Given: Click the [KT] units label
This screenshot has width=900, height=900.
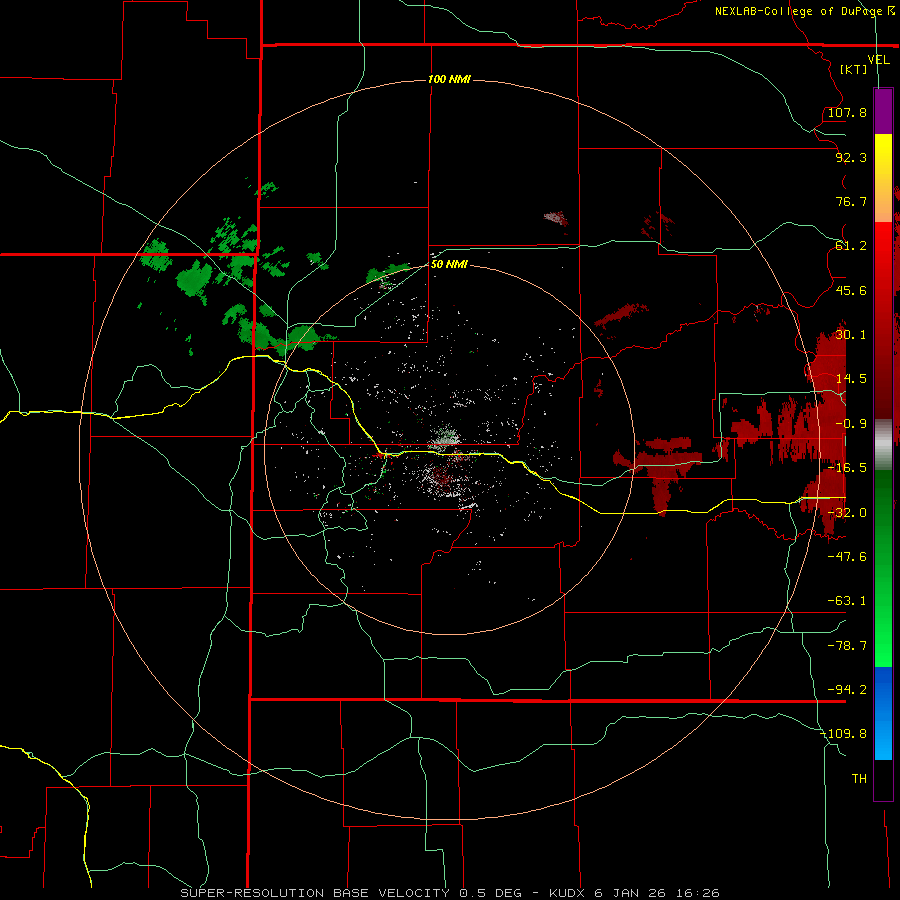Looking at the screenshot, I should point(854,69).
